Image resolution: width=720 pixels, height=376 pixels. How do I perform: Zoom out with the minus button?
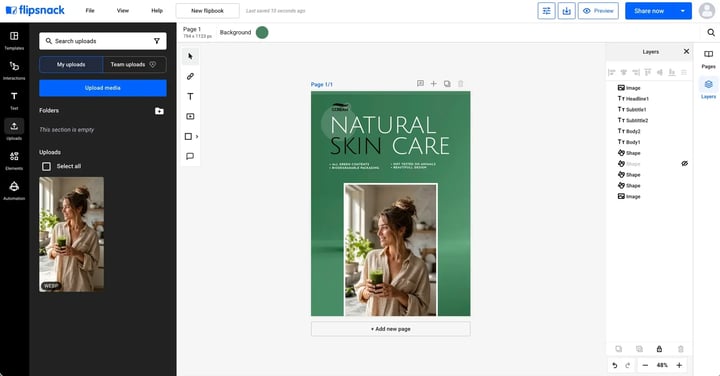(645, 365)
